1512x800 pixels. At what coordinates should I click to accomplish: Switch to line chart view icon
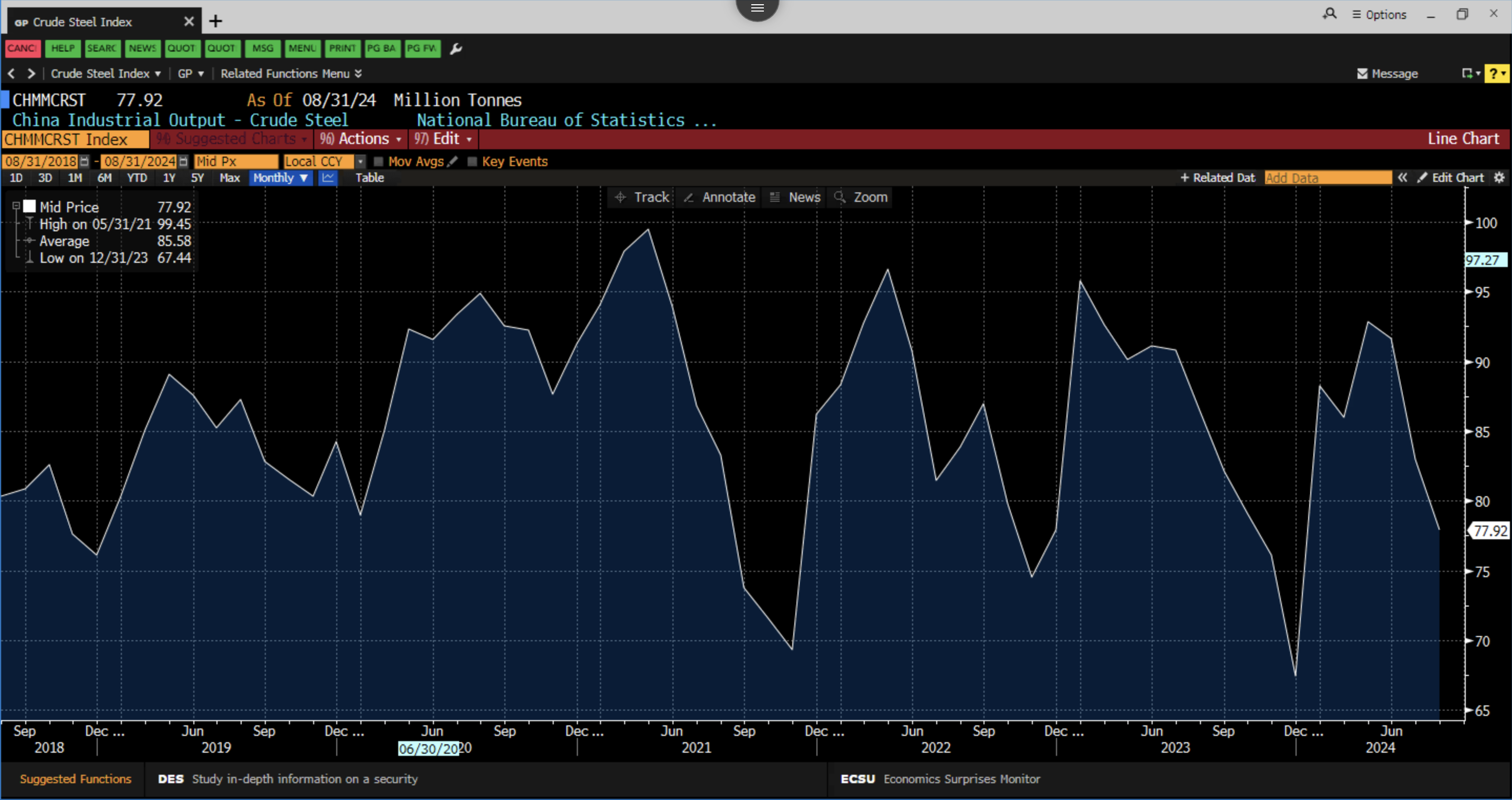327,178
